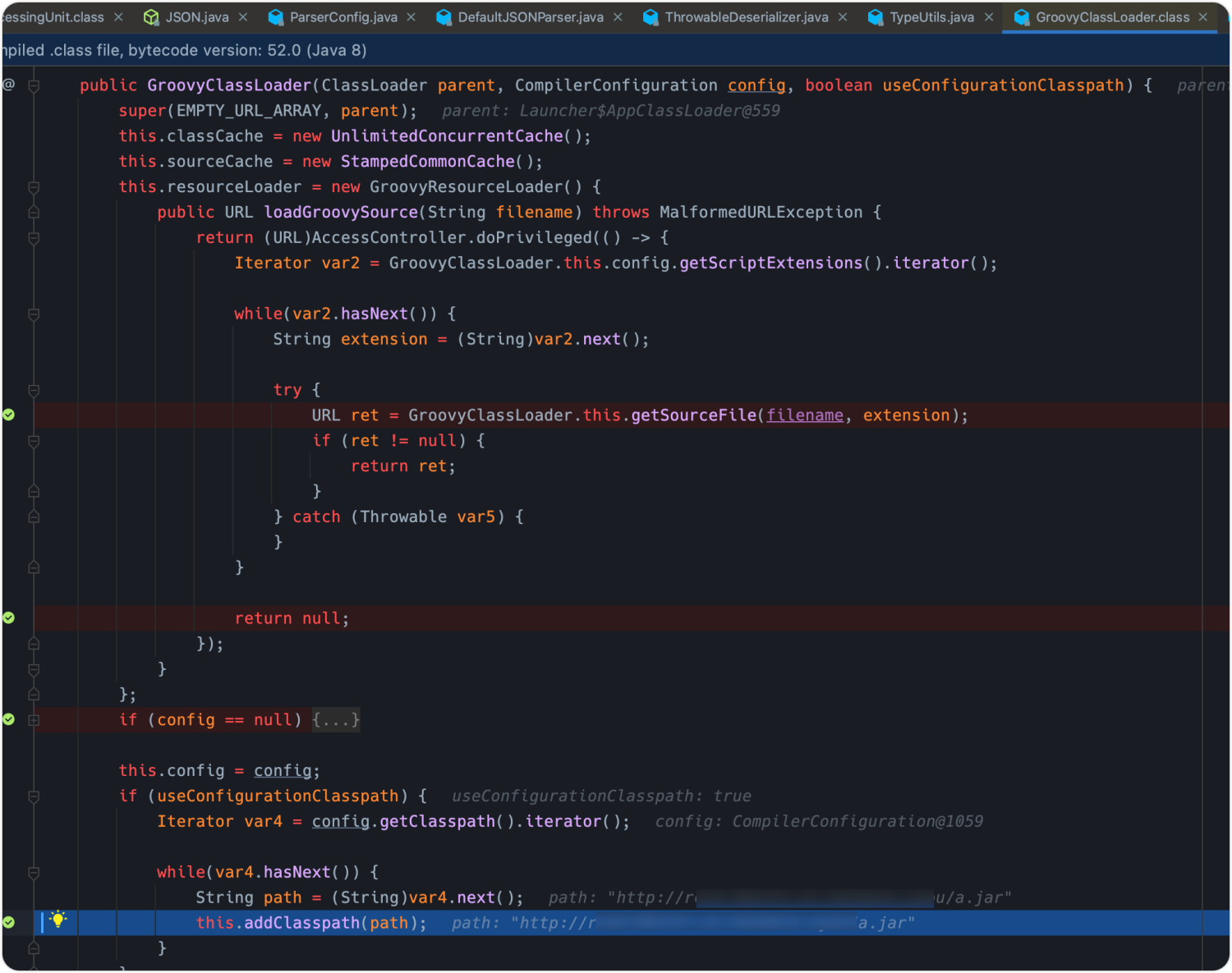Viewport: 1232px width, 973px height.
Task: Click the ParserConfig.java tab file icon
Action: [x=276, y=17]
